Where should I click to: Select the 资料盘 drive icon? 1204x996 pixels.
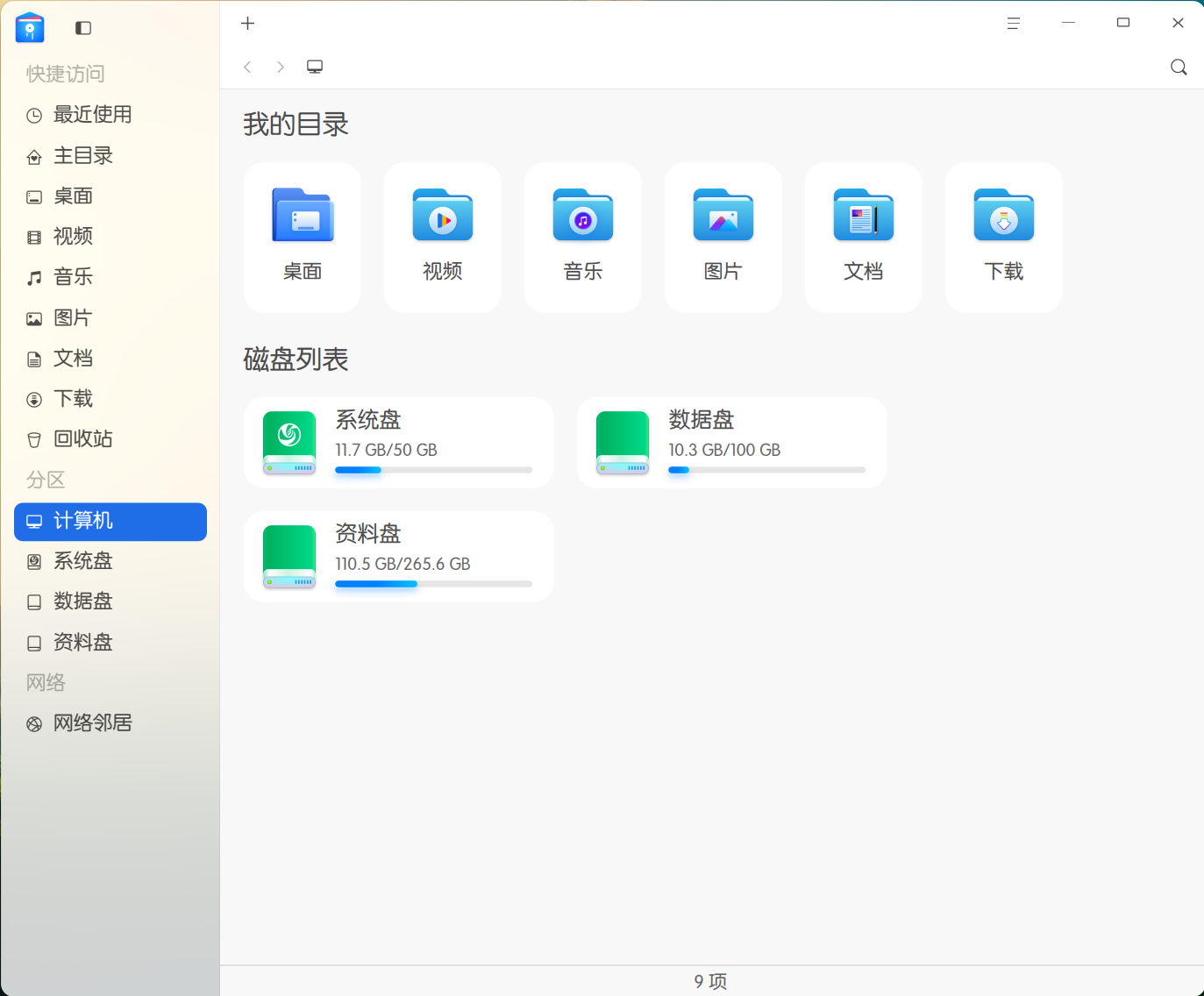tap(289, 557)
